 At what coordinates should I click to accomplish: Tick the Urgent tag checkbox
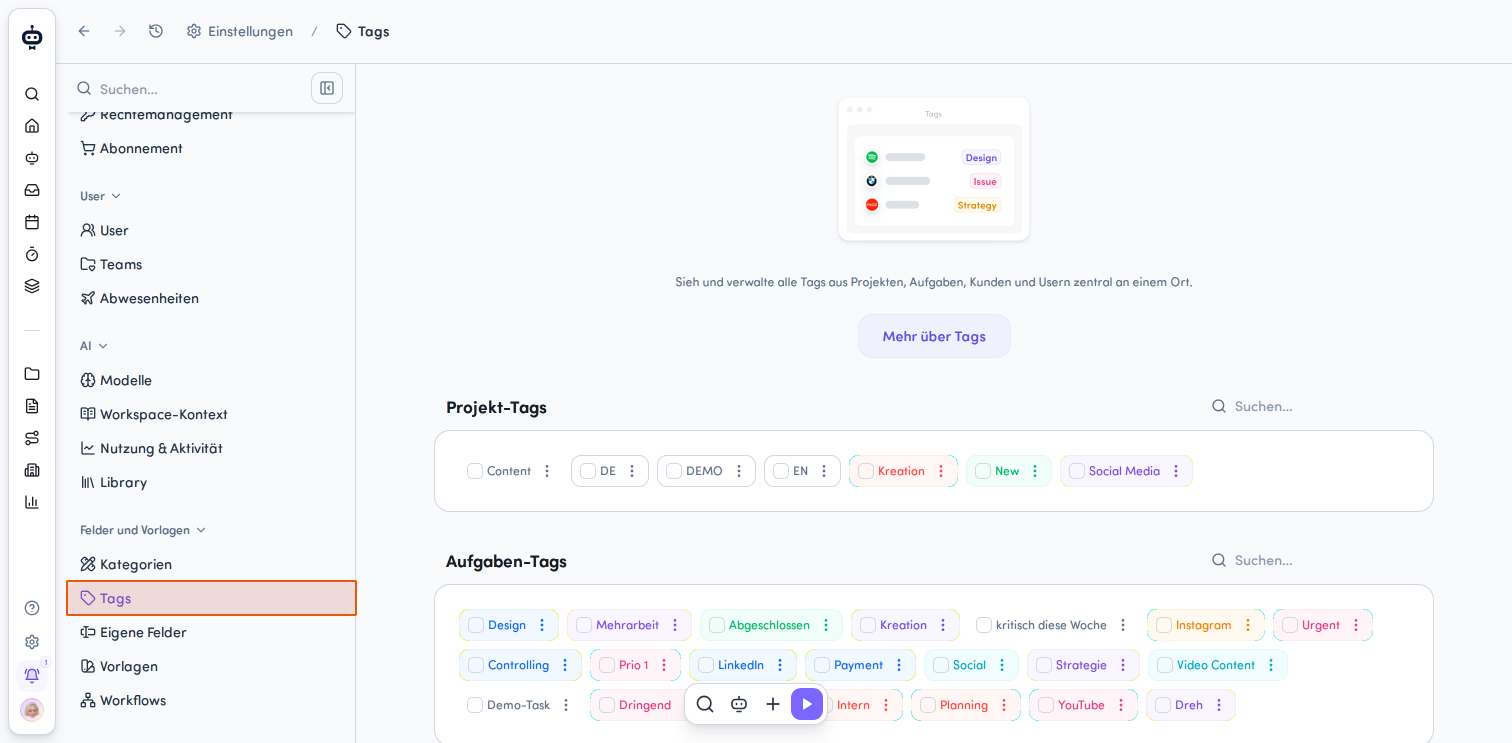1290,625
